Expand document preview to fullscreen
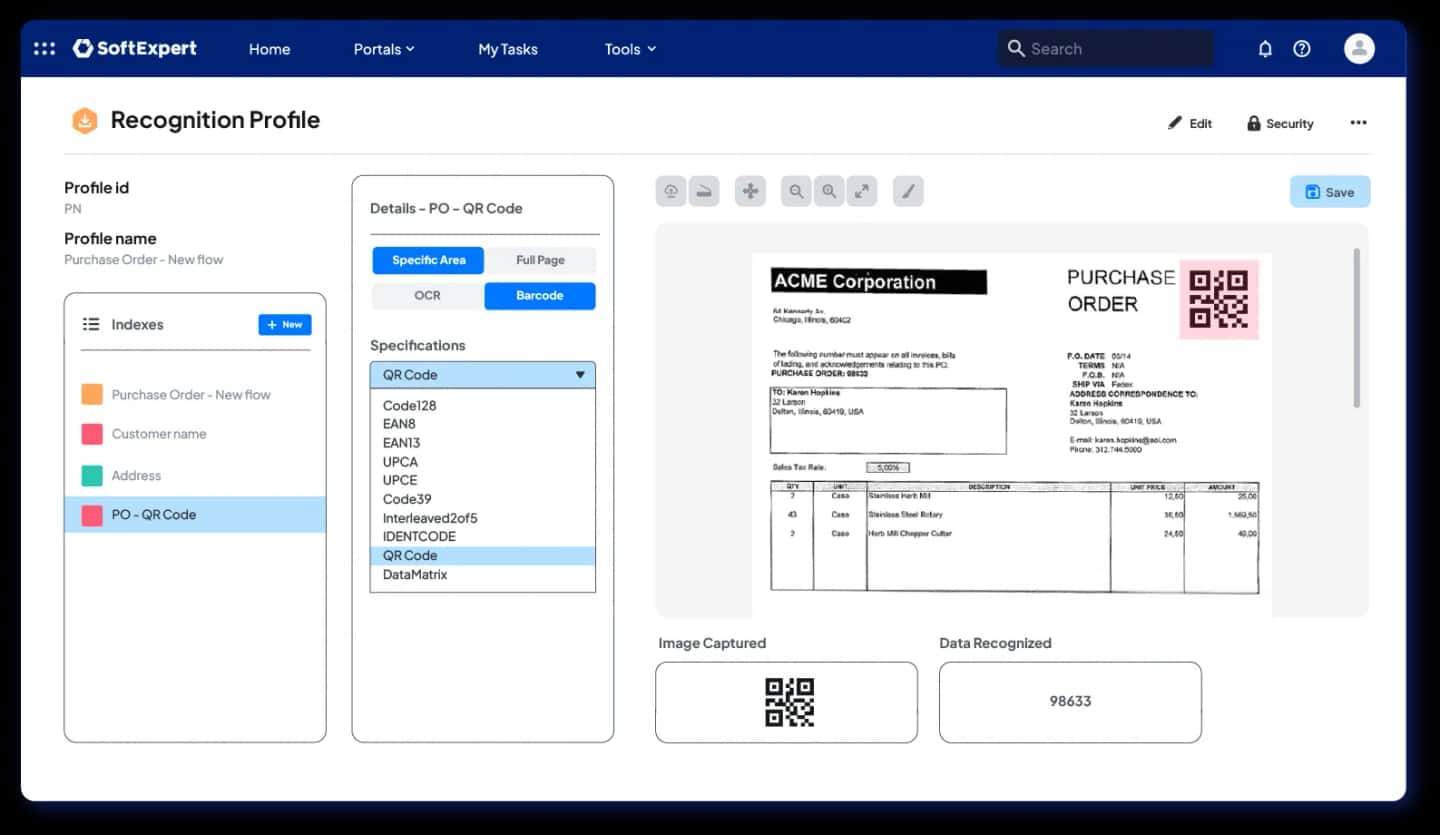This screenshot has height=835, width=1440. [x=862, y=191]
